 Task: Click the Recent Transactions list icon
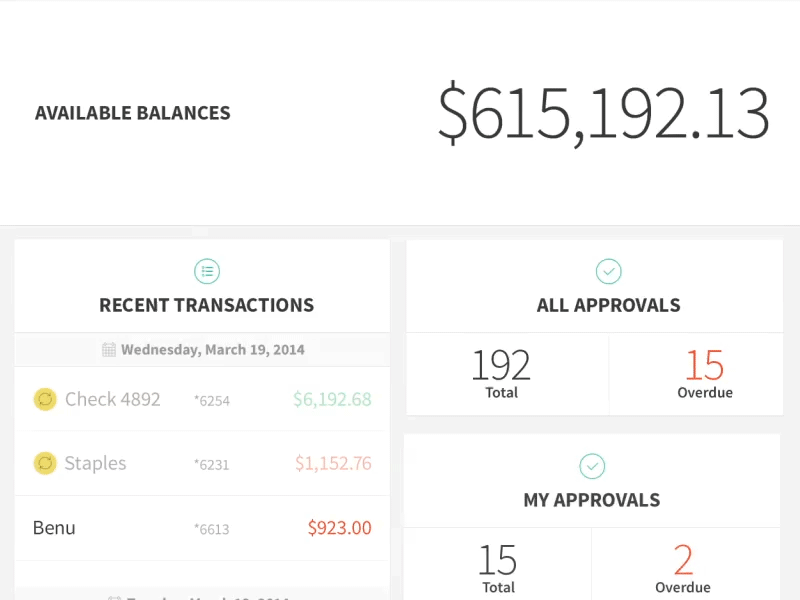[x=206, y=271]
